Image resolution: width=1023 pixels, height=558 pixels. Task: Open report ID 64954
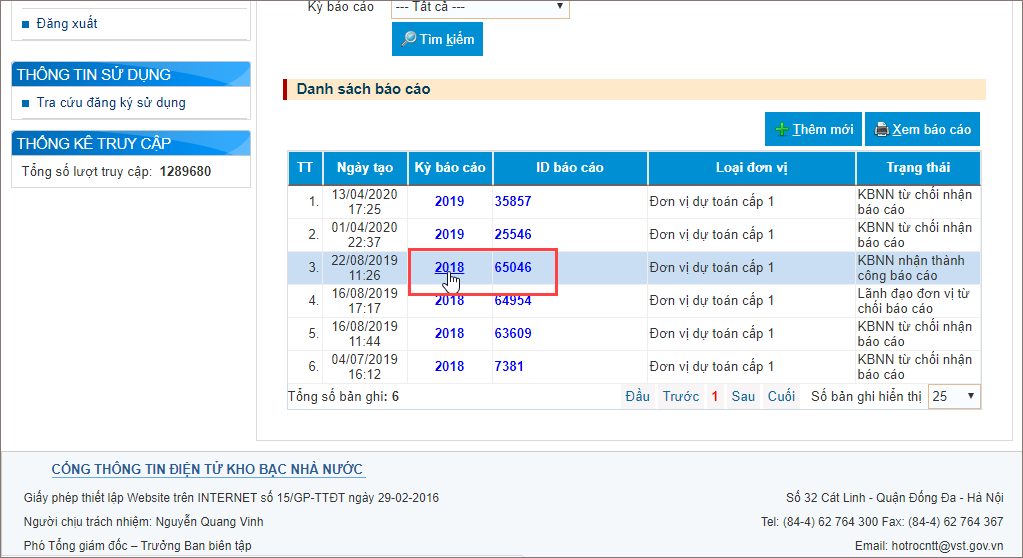point(513,301)
